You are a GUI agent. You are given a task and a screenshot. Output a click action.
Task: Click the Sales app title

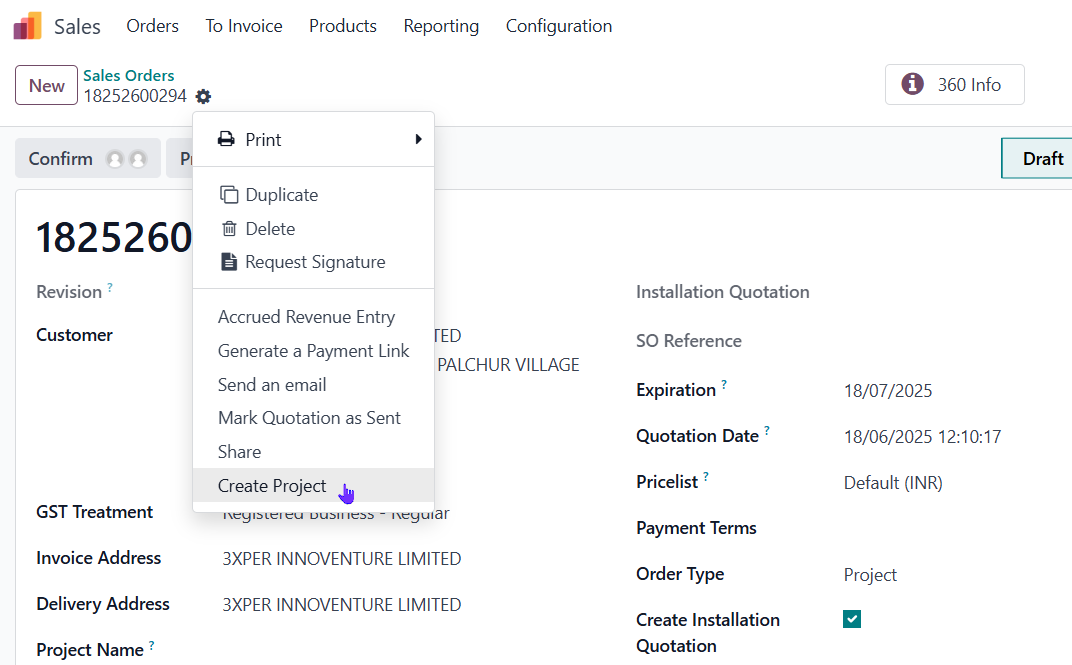(x=77, y=27)
